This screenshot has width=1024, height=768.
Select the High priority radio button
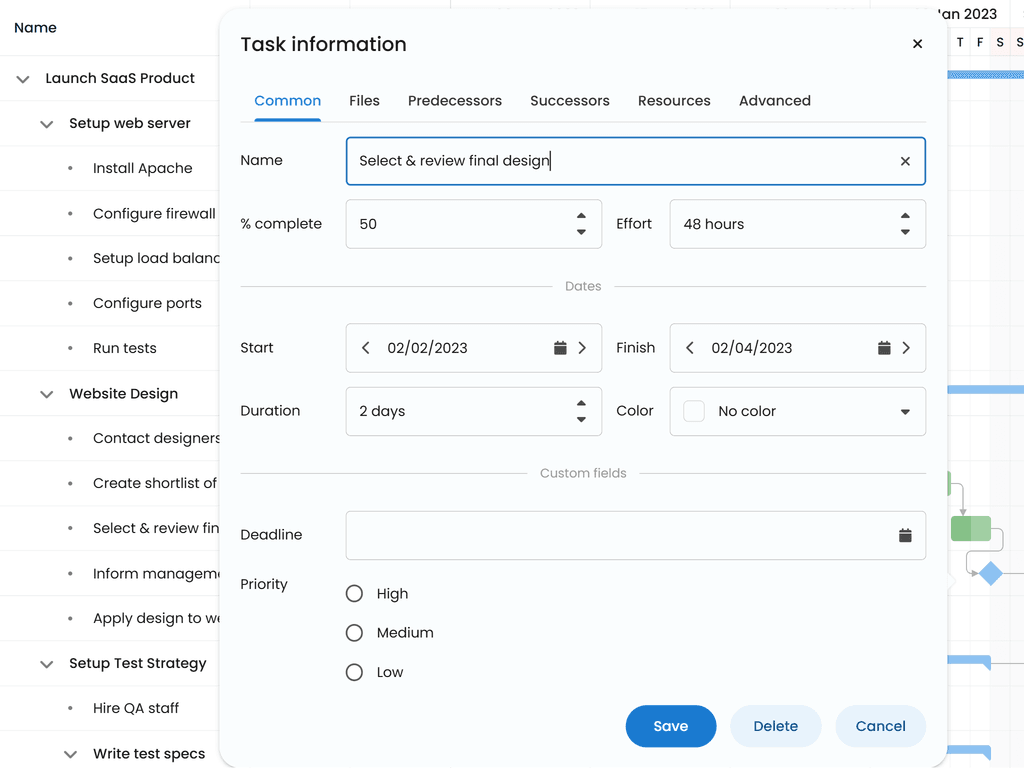click(x=353, y=593)
